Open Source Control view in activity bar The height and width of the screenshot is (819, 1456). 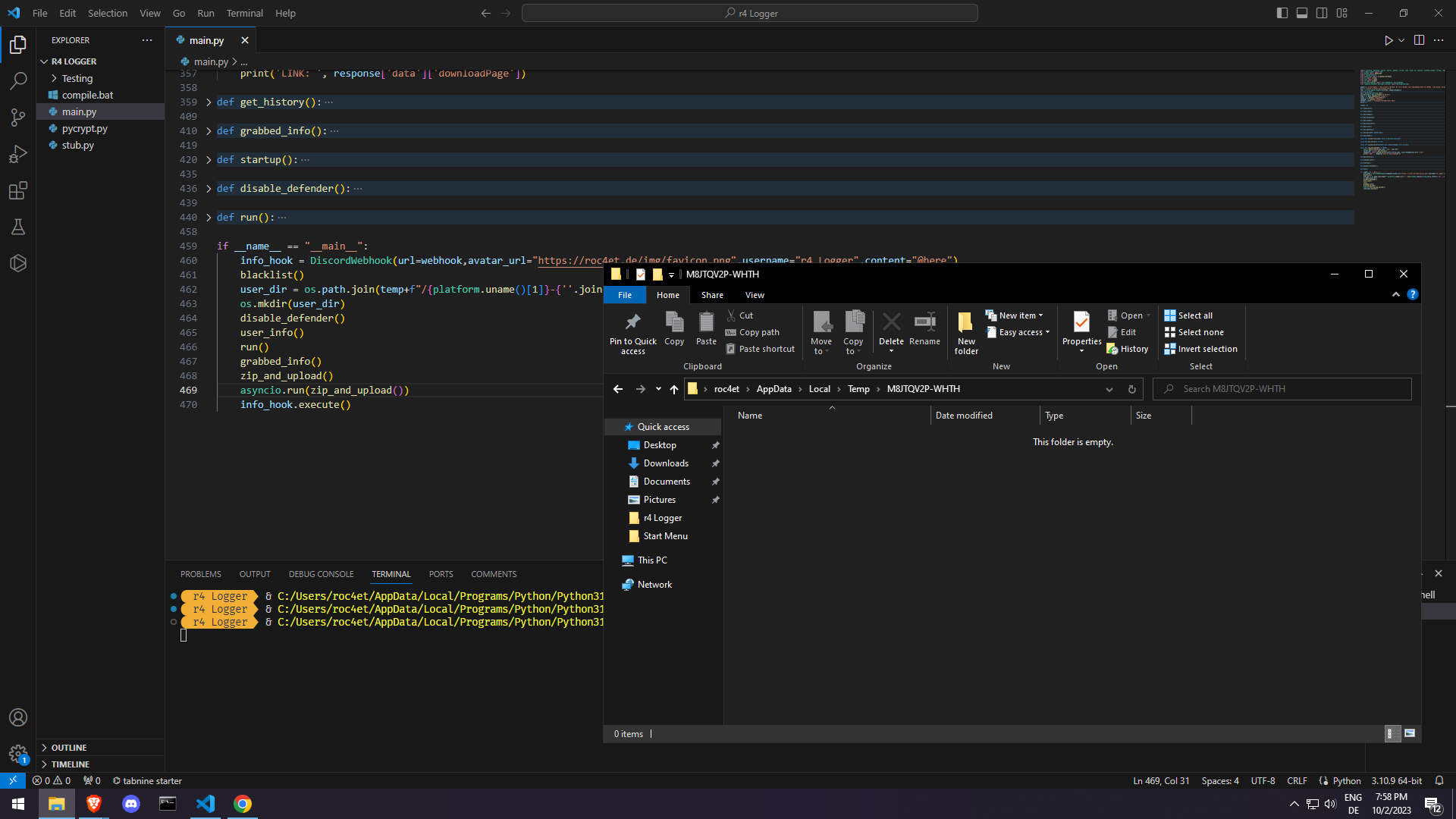[x=18, y=118]
